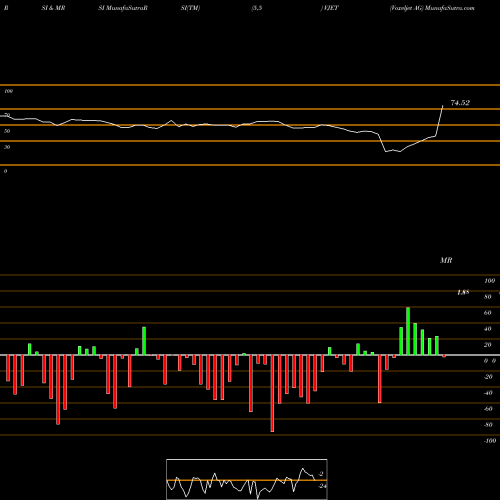
Task: Click the 40 label on MR axis
Action: (488, 329)
